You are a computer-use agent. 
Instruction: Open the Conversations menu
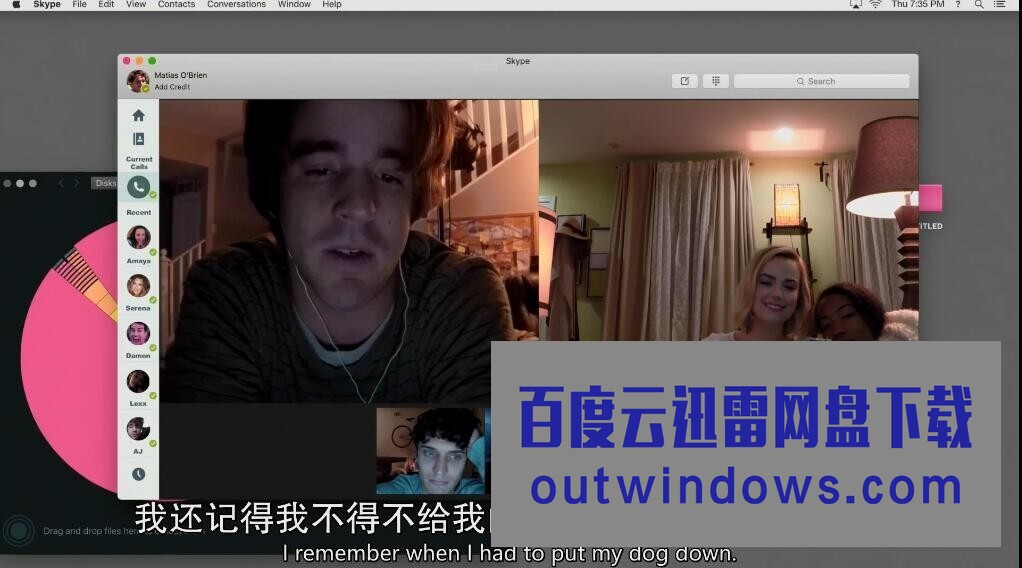(x=236, y=4)
